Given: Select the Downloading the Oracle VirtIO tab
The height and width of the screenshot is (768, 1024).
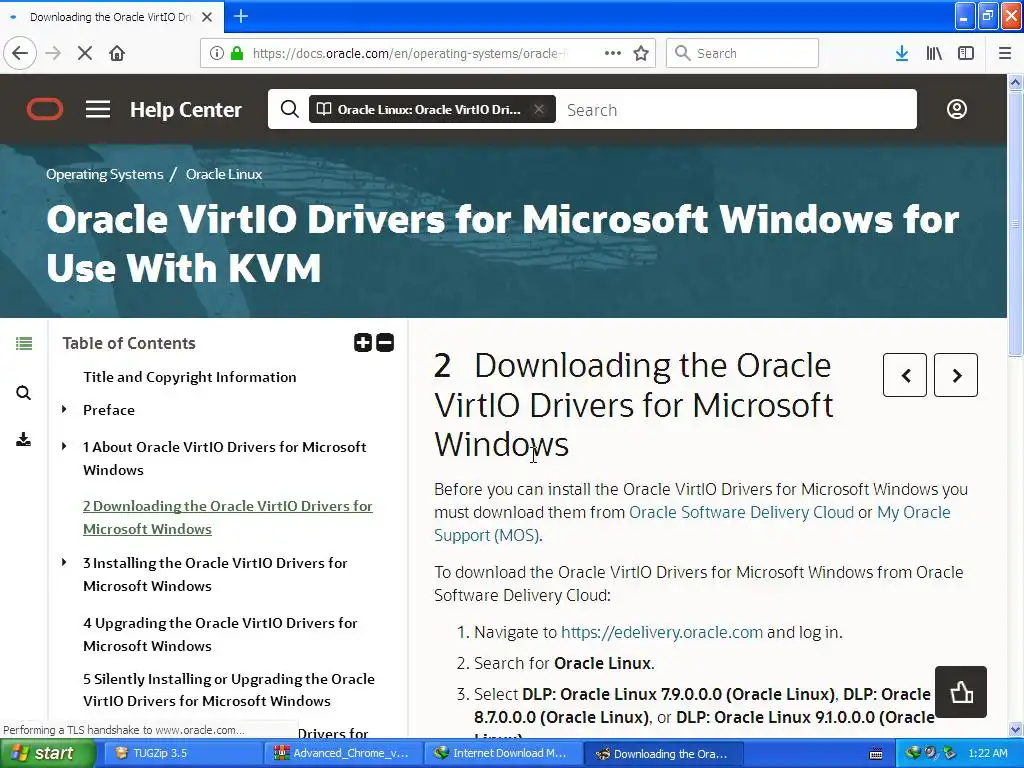Looking at the screenshot, I should pos(110,17).
